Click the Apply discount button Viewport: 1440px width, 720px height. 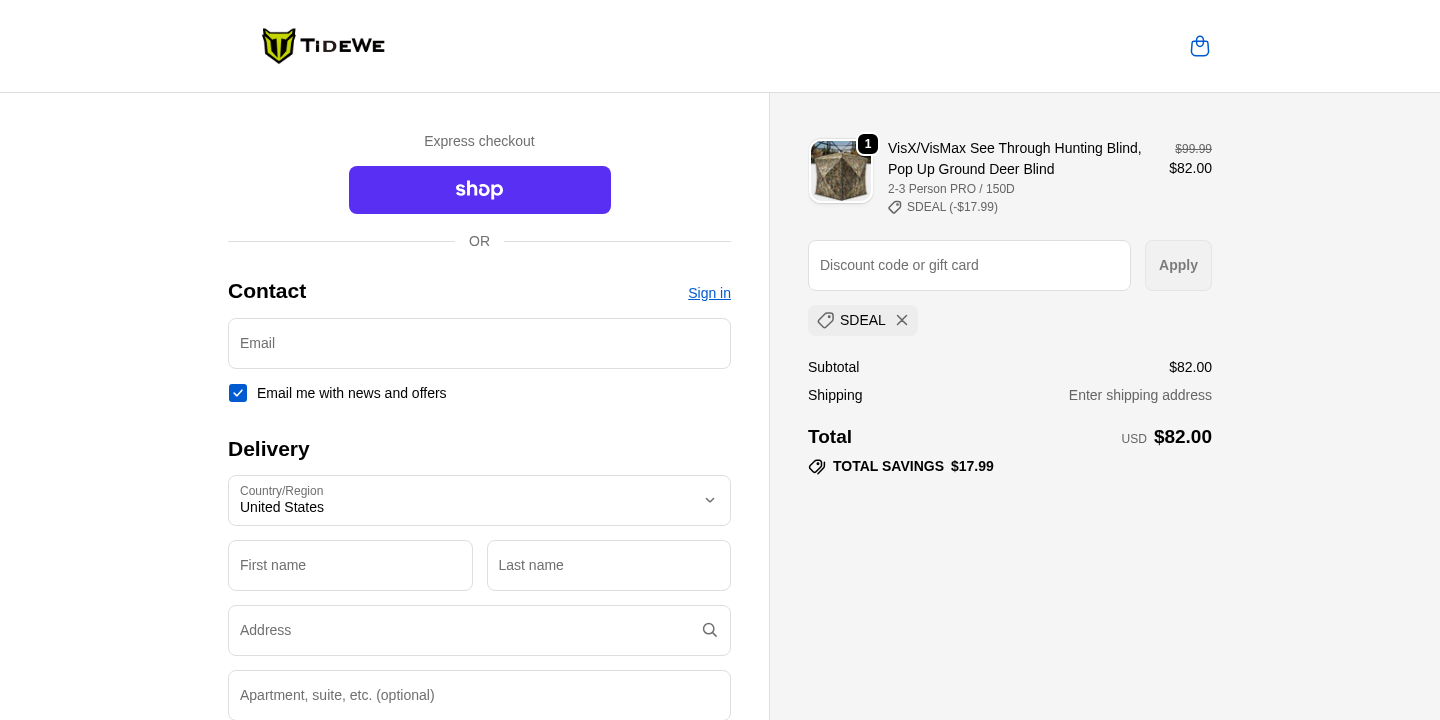coord(1178,265)
